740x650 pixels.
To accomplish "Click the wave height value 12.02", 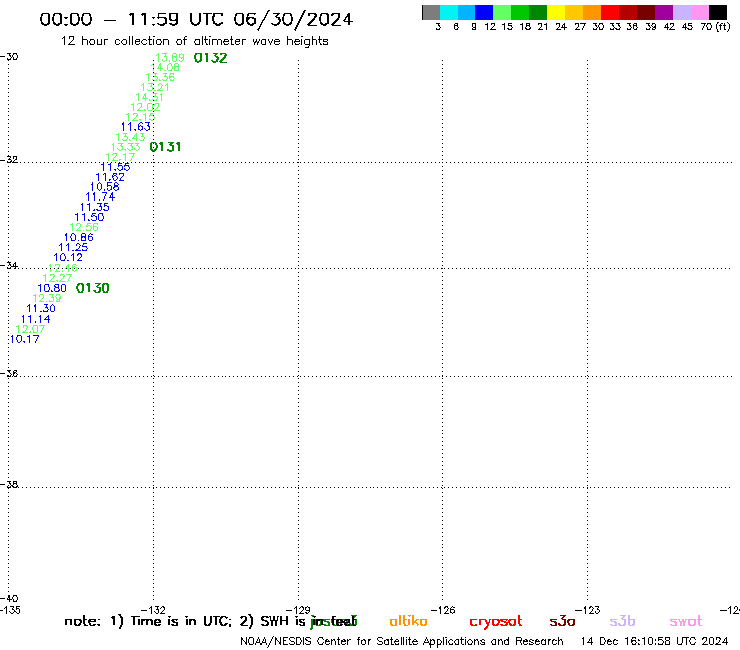I will click(145, 107).
